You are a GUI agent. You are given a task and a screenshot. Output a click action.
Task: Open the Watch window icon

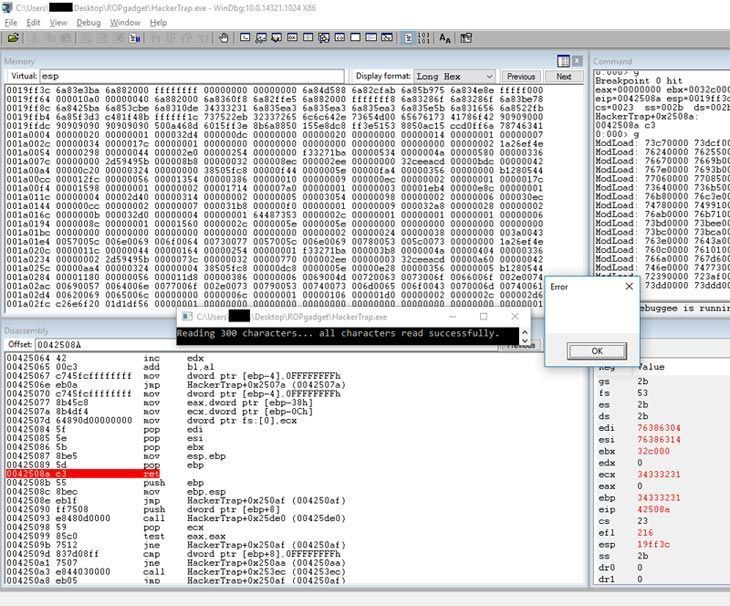click(261, 38)
